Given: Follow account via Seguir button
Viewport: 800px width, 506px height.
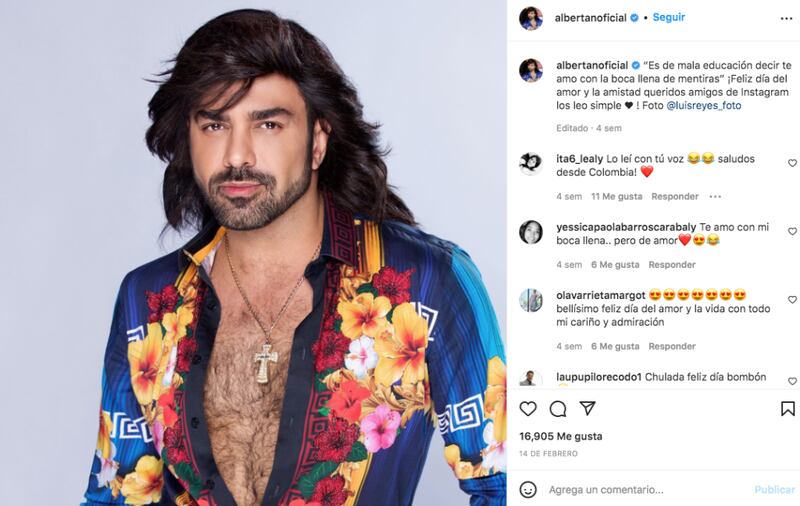Looking at the screenshot, I should 669,17.
